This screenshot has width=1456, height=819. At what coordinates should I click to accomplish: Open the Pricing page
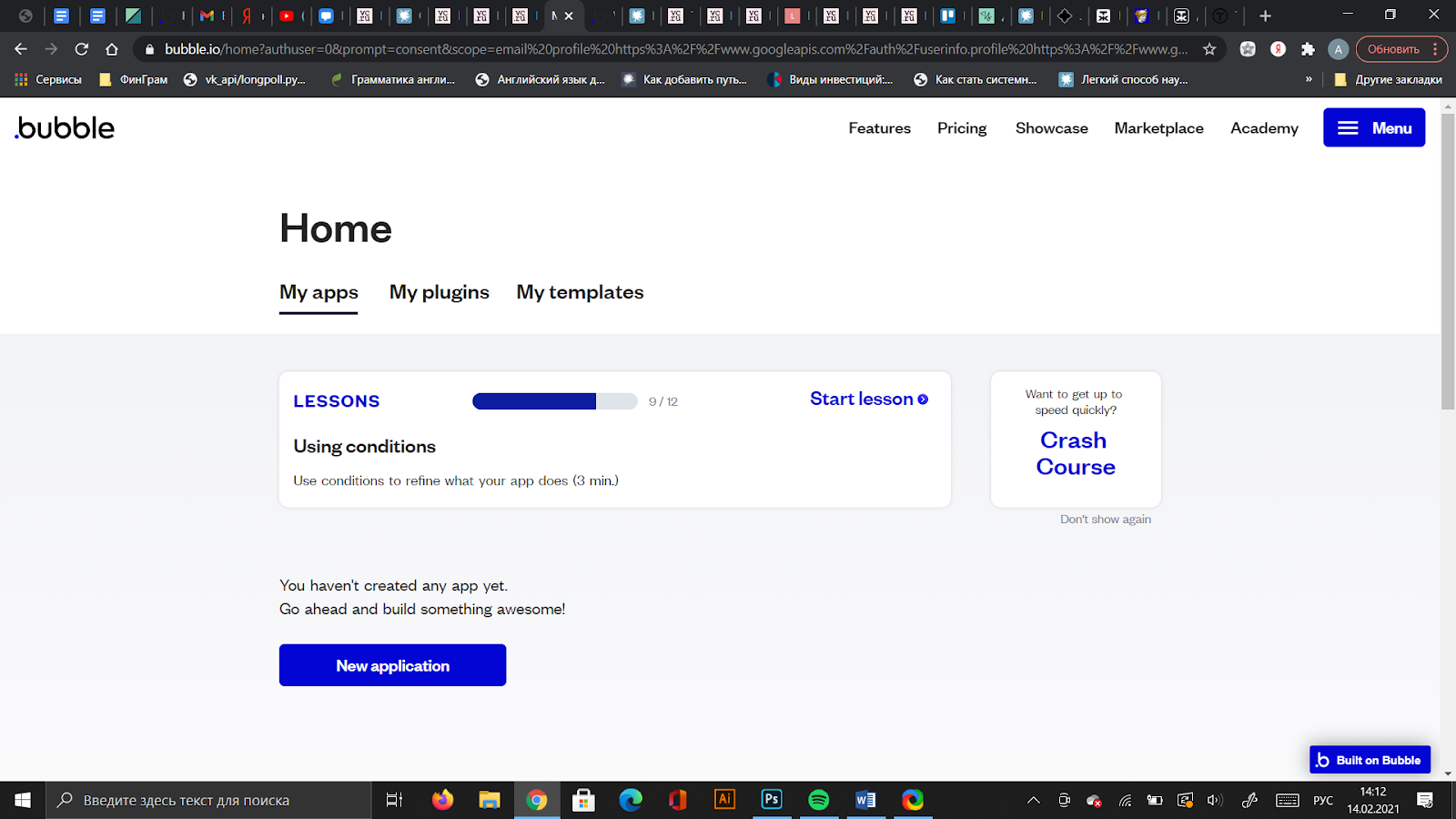click(x=962, y=128)
